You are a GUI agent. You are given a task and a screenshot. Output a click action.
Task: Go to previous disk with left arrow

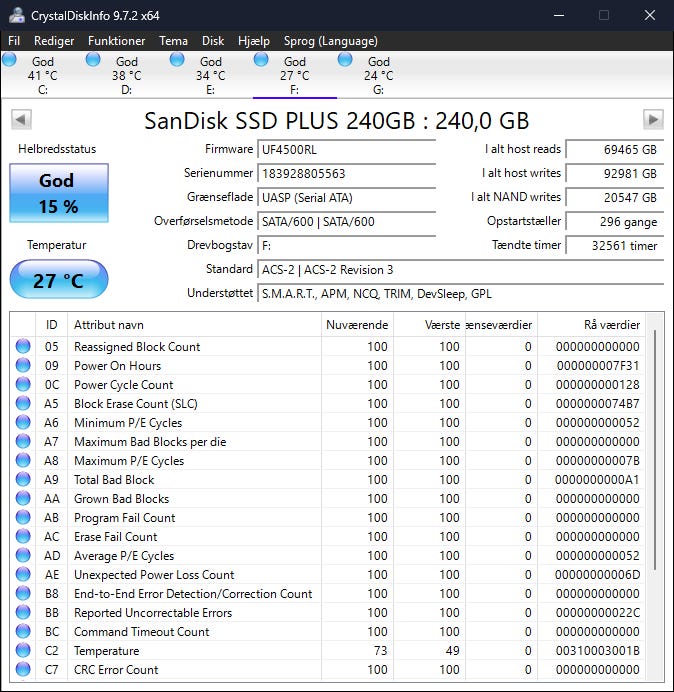pos(20,120)
